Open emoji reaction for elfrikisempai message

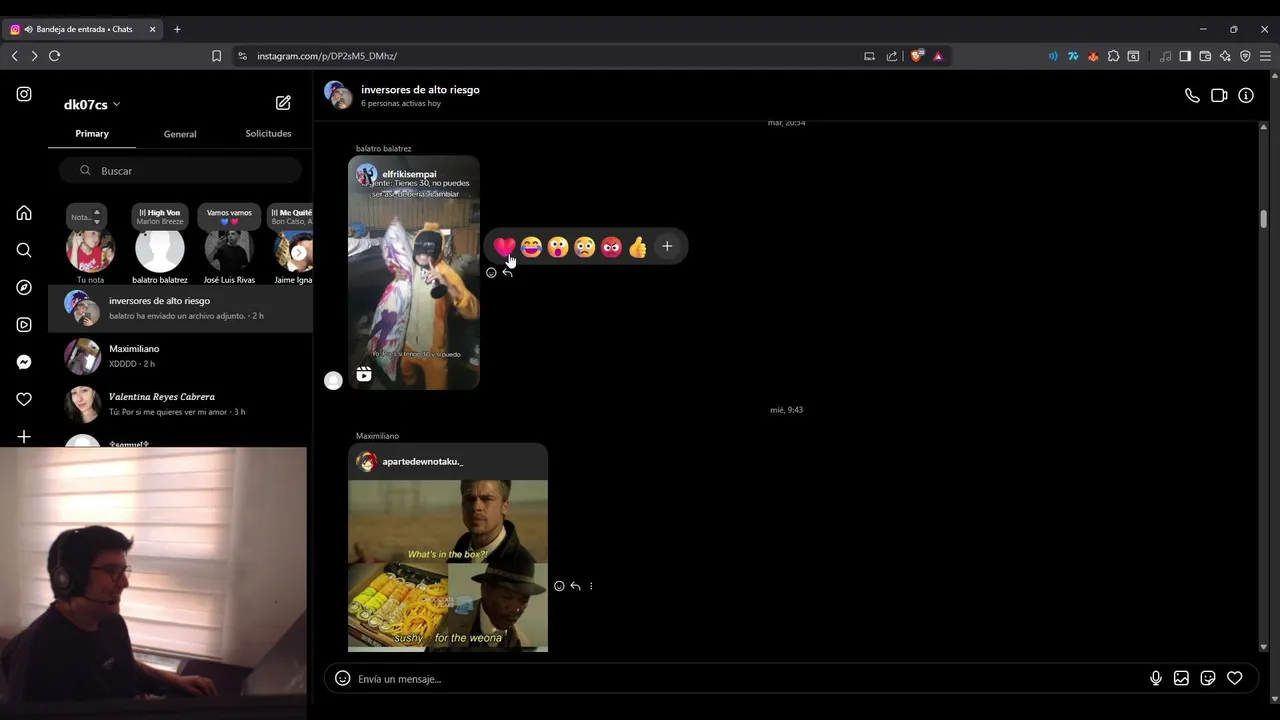(491, 273)
